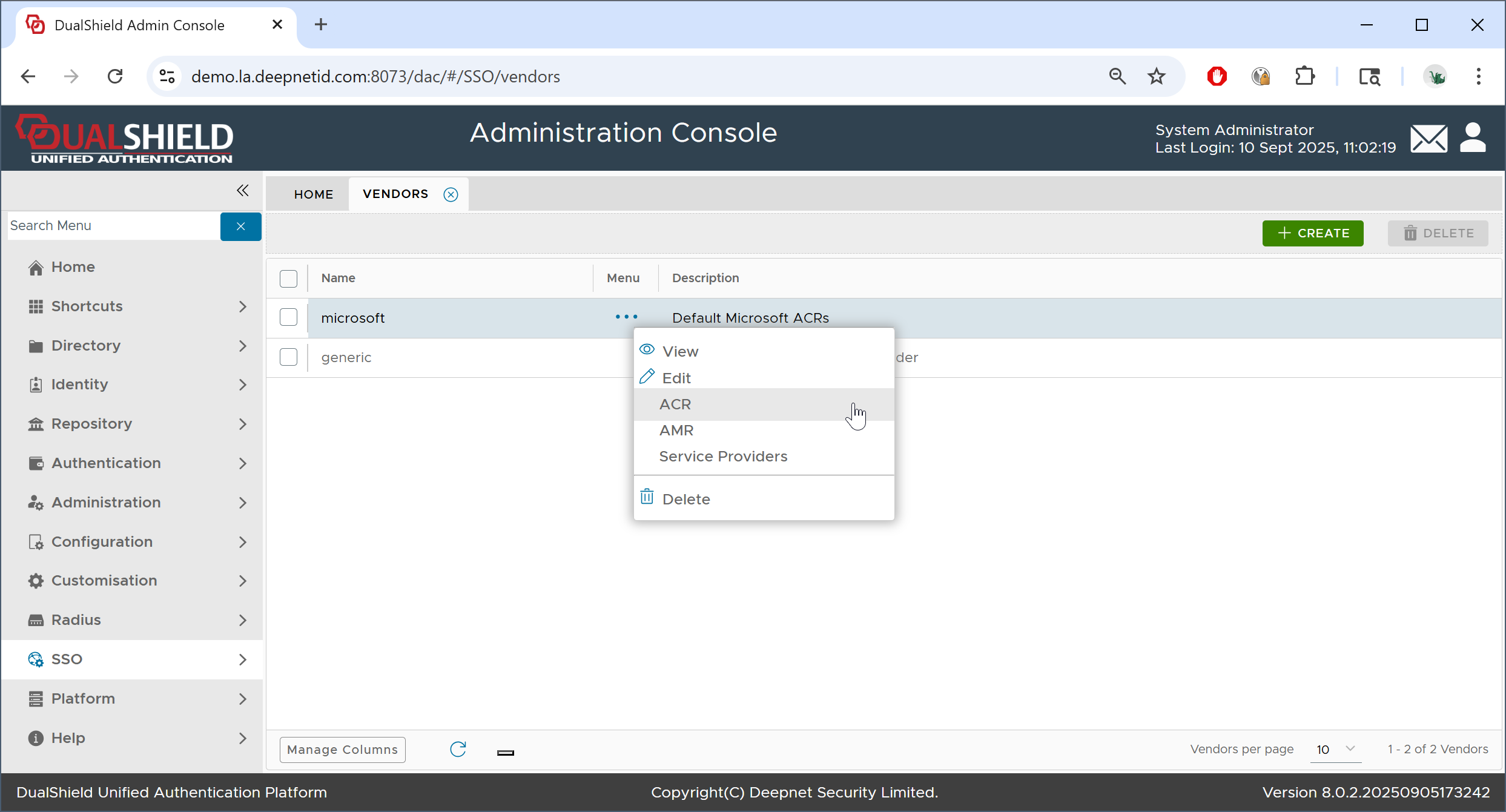Open microsoft row three-dots menu
The height and width of the screenshot is (812, 1506).
[626, 317]
